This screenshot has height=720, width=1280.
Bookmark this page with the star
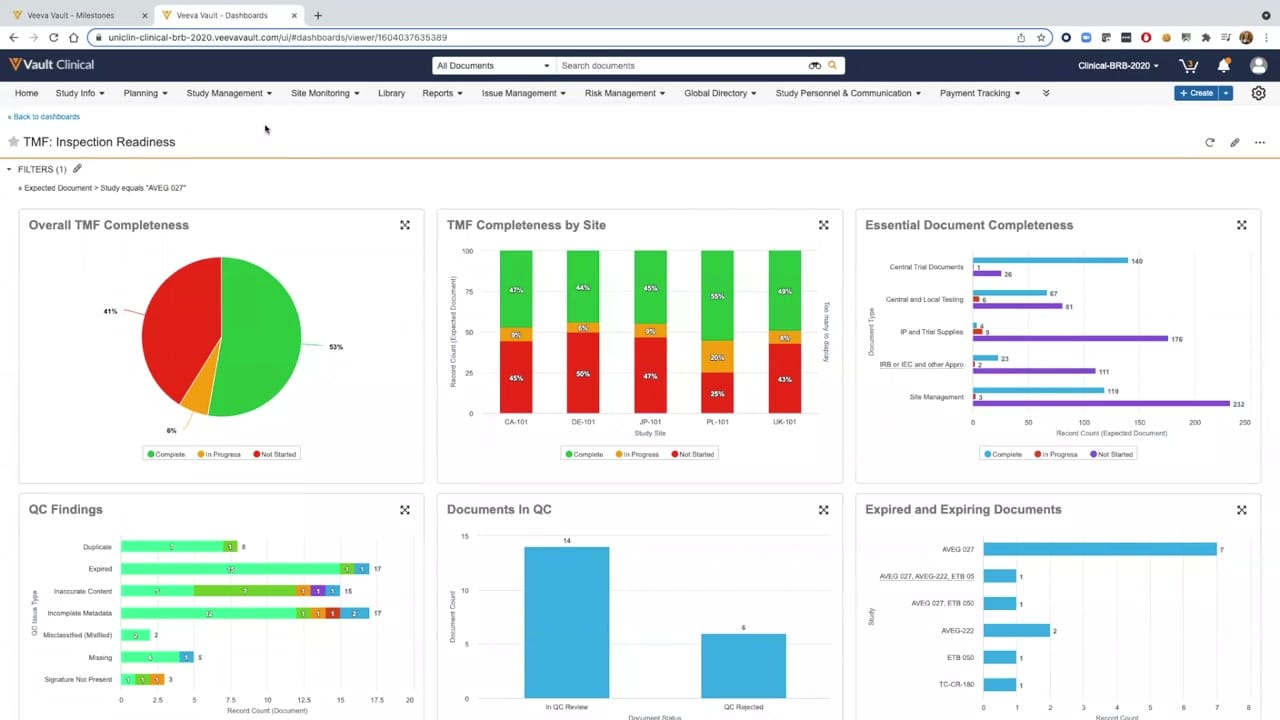click(x=1041, y=37)
